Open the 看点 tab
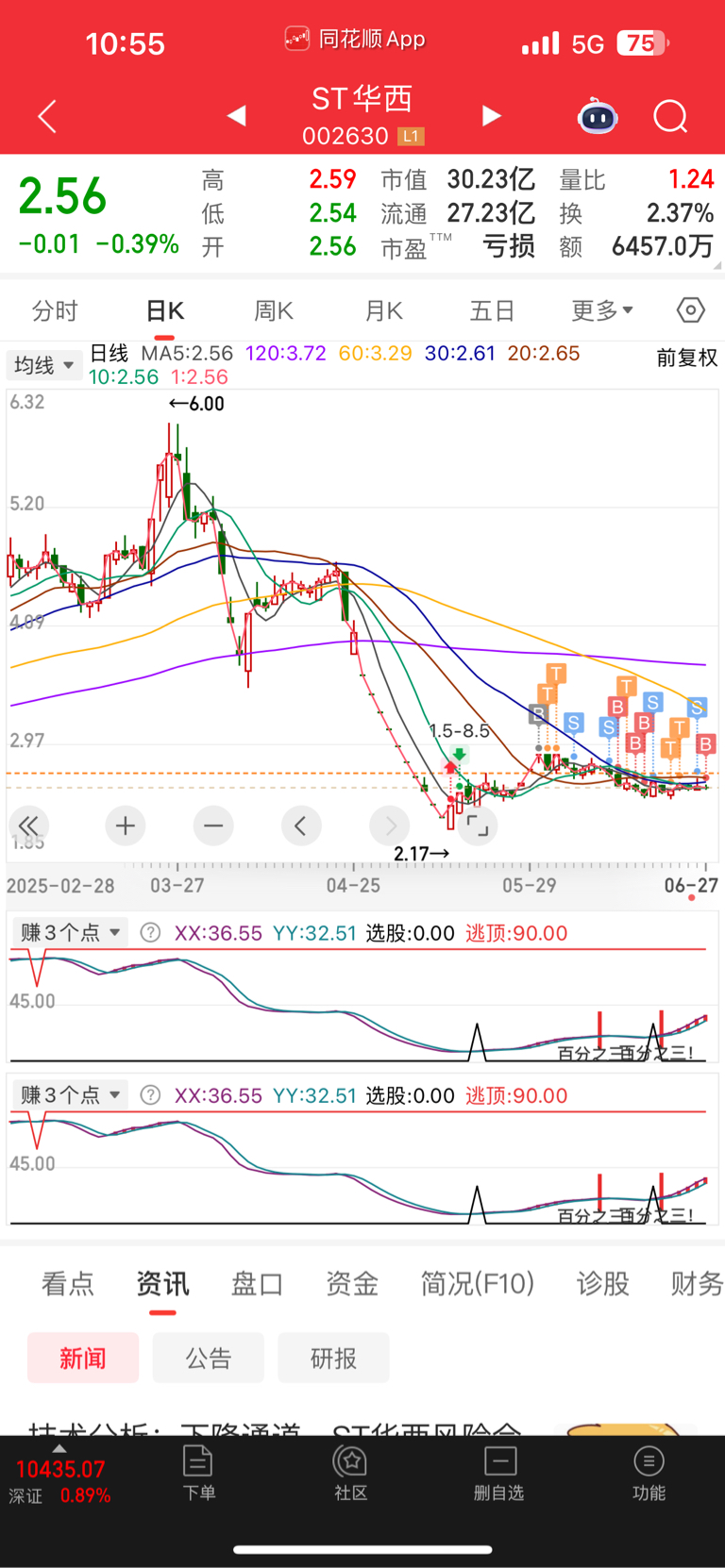The width and height of the screenshot is (725, 1568). pyautogui.click(x=68, y=1283)
